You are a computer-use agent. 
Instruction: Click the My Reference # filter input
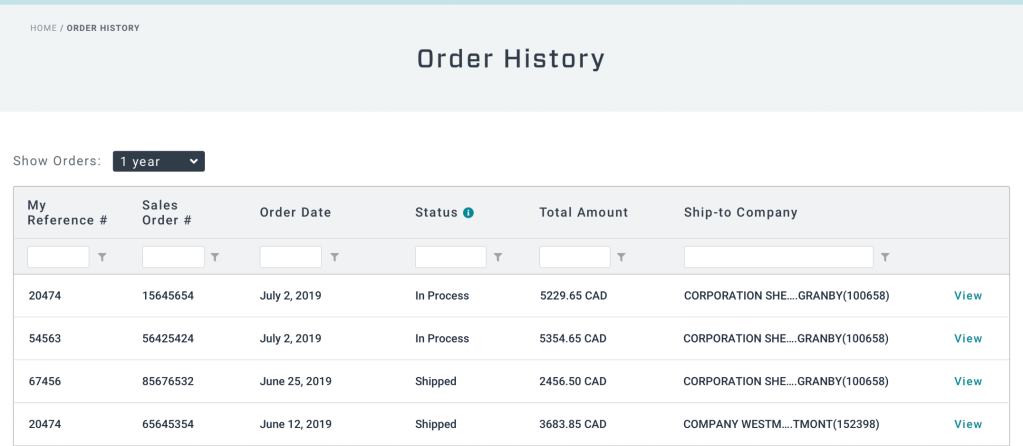[58, 257]
